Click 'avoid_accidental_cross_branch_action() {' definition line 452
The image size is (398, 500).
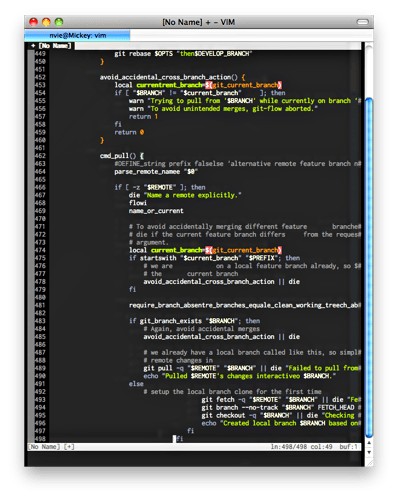172,77
